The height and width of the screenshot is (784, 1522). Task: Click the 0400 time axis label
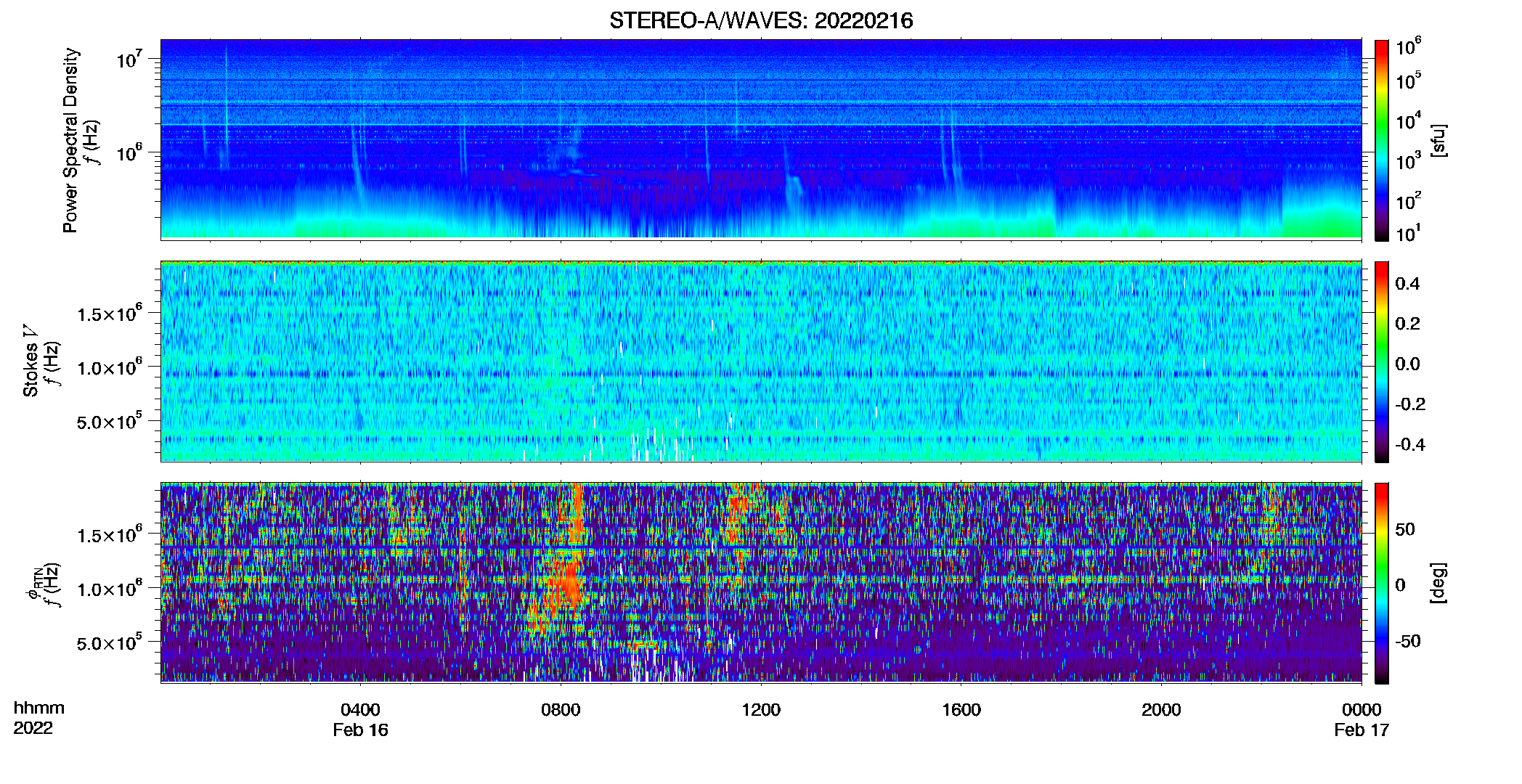click(360, 710)
